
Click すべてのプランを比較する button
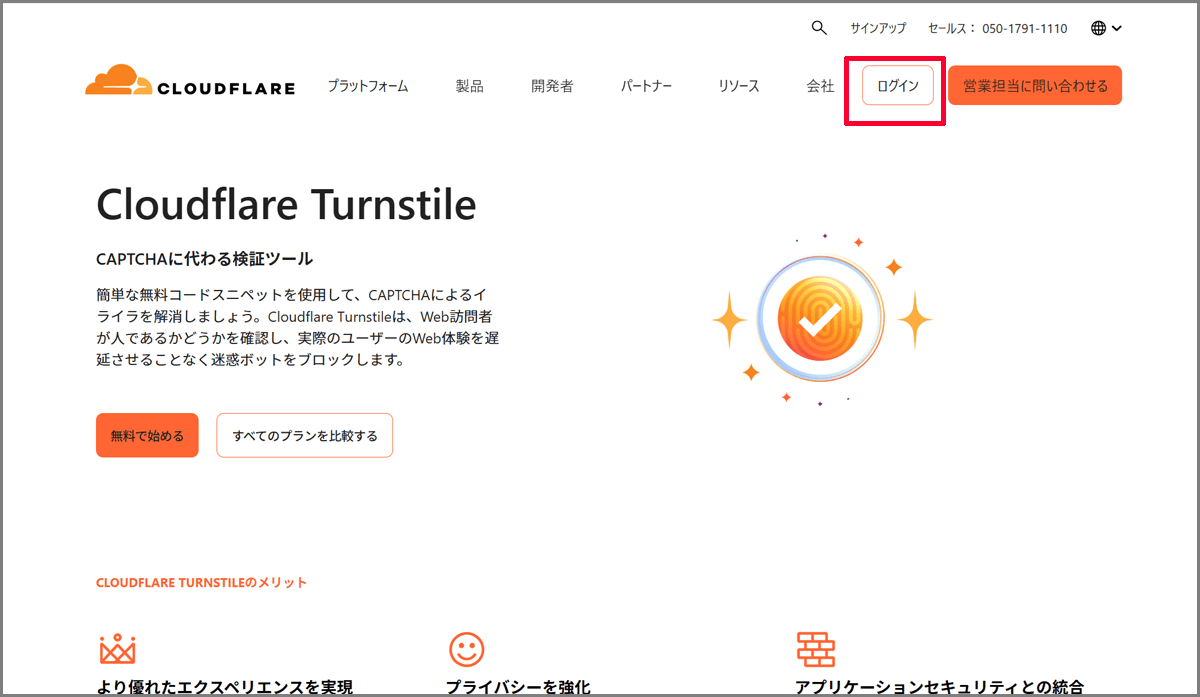tap(305, 436)
